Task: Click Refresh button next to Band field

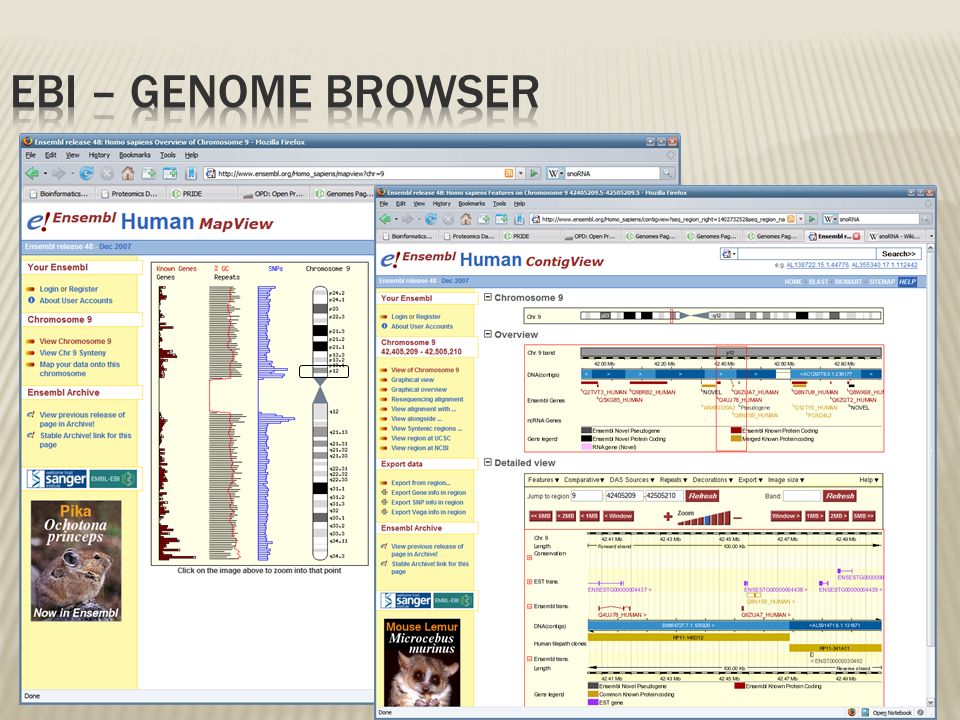Action: pyautogui.click(x=839, y=496)
